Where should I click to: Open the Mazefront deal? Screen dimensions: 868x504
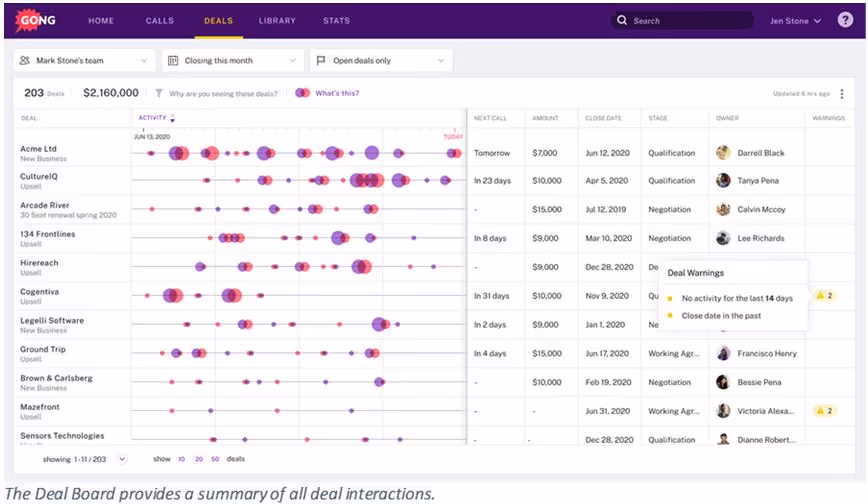point(40,407)
